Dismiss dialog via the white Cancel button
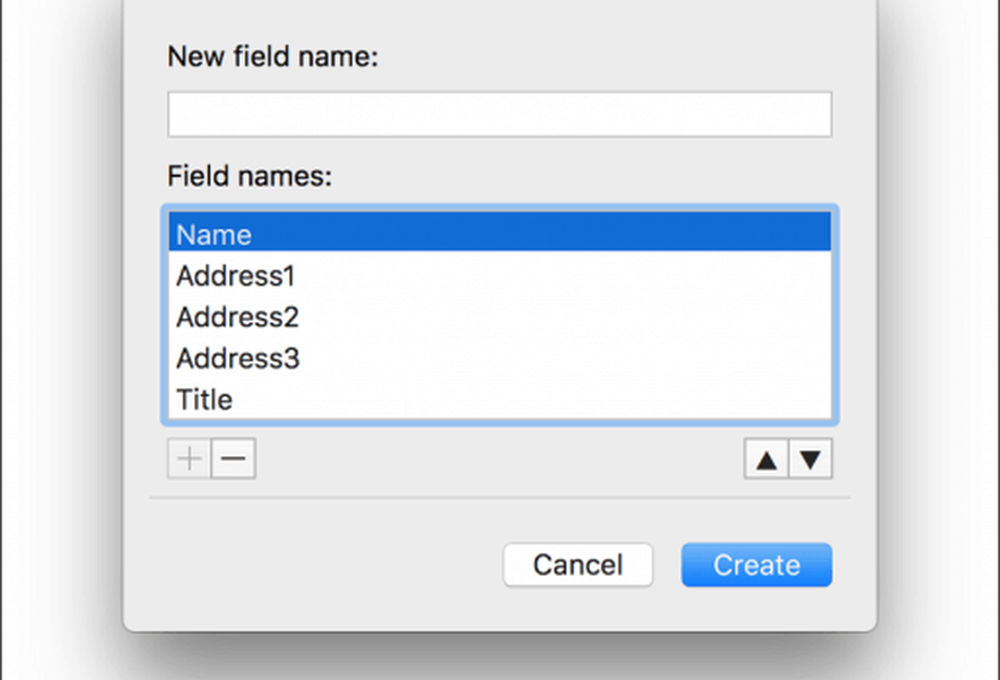 point(578,565)
